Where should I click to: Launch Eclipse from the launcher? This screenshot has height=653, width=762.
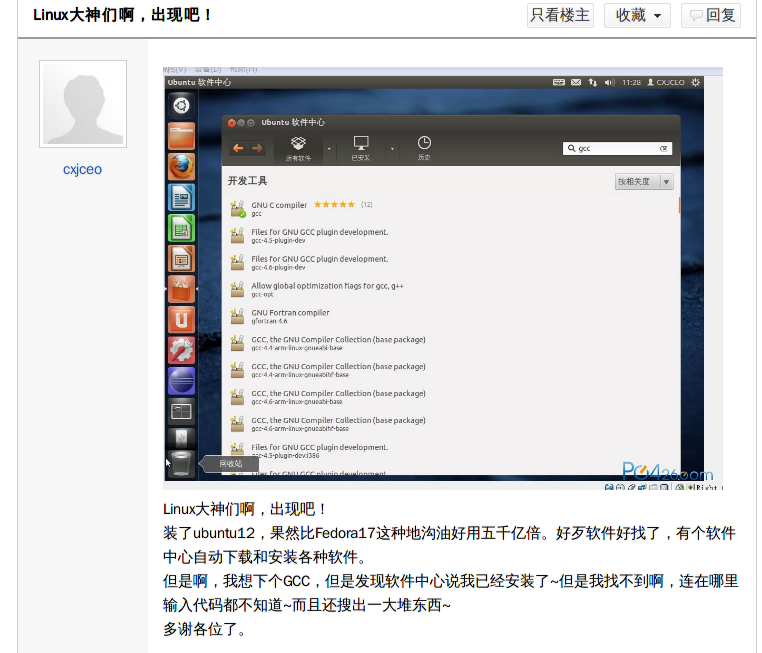click(x=181, y=381)
